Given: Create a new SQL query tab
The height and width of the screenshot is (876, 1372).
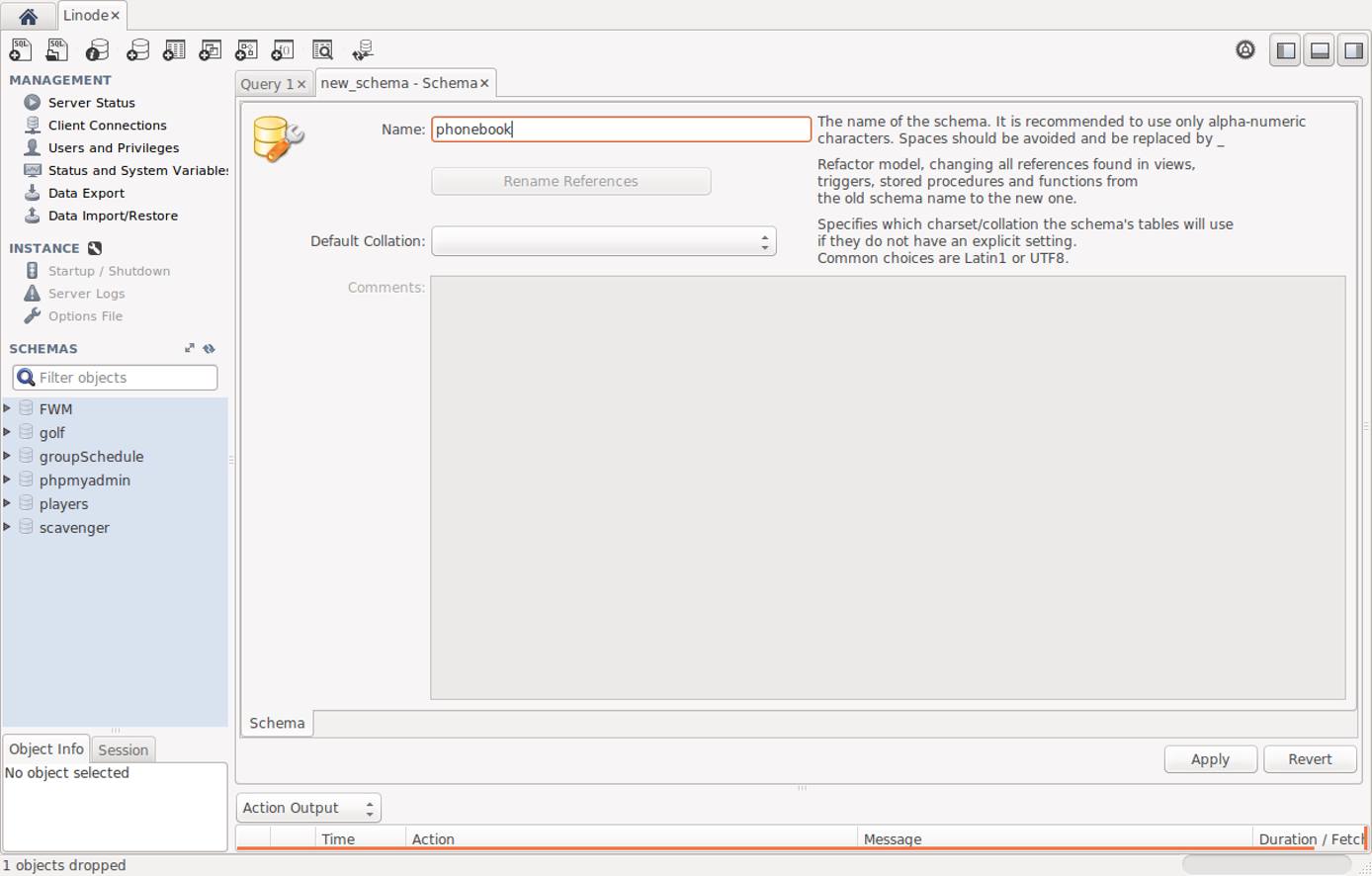Looking at the screenshot, I should point(20,49).
